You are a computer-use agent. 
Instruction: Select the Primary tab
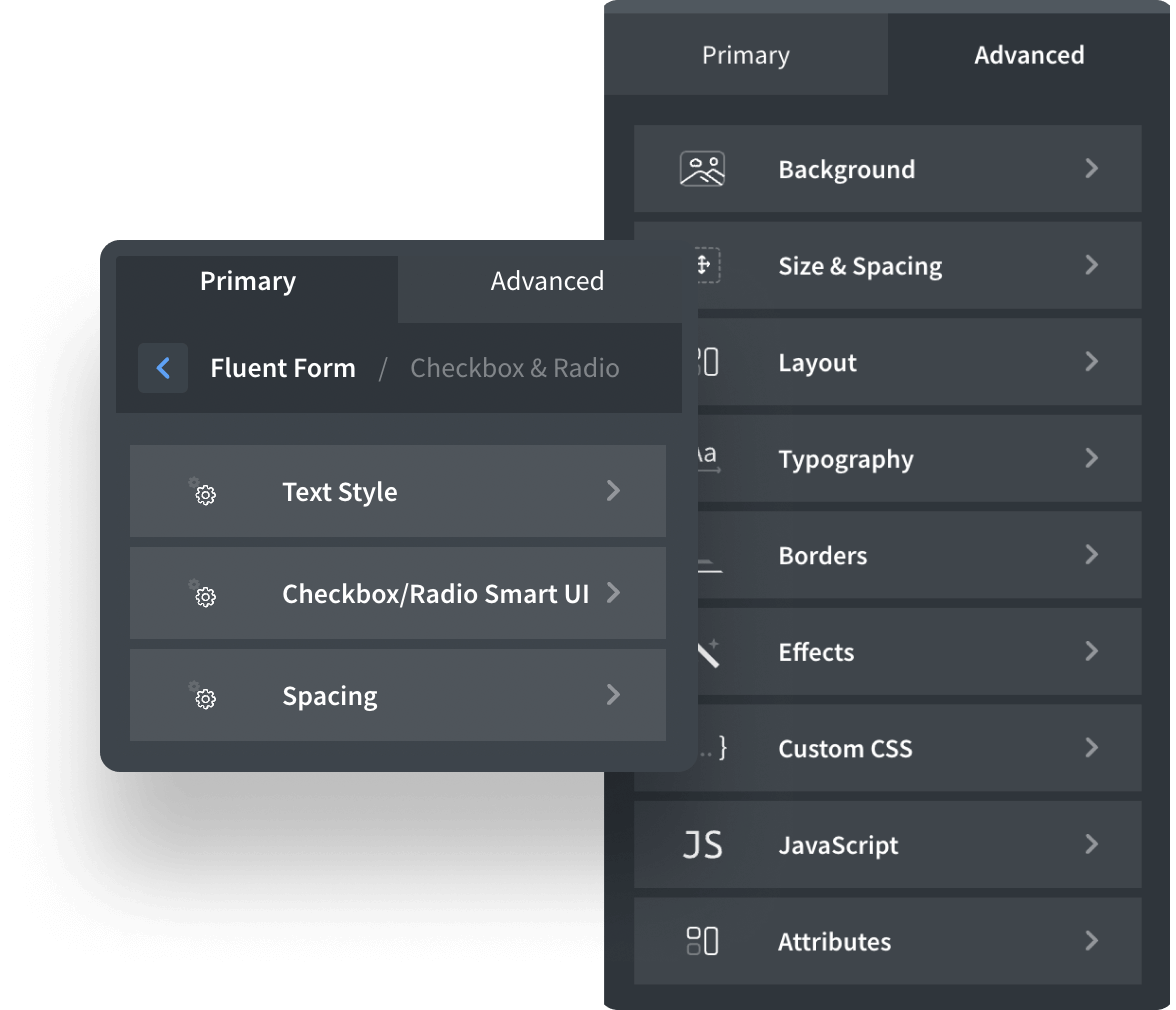pos(248,281)
